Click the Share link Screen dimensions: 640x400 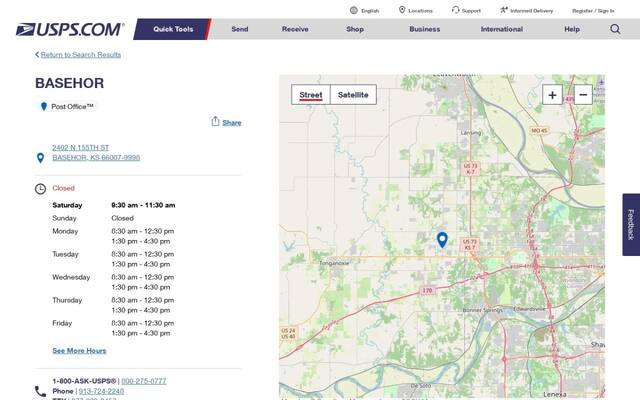232,122
